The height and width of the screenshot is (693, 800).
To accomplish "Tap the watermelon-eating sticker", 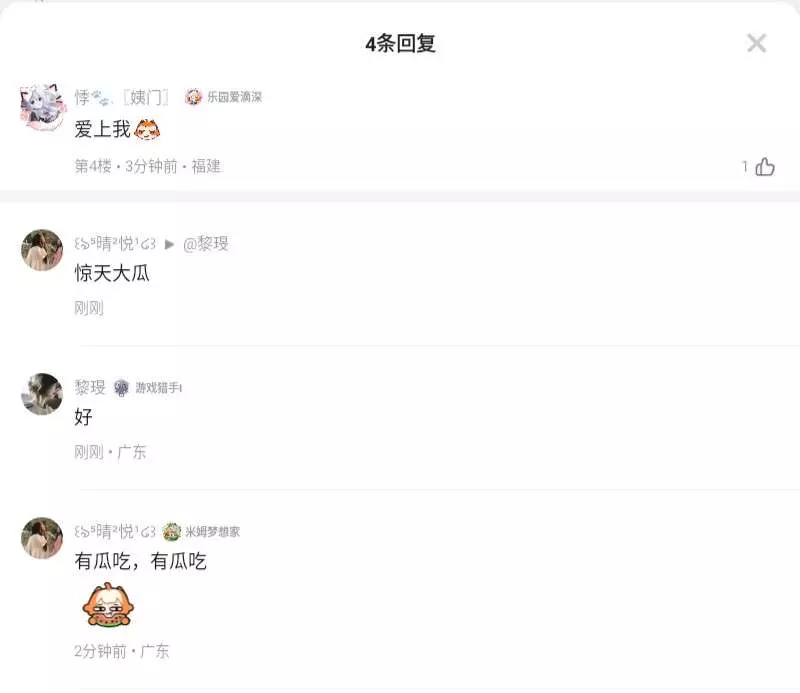I will pos(108,605).
